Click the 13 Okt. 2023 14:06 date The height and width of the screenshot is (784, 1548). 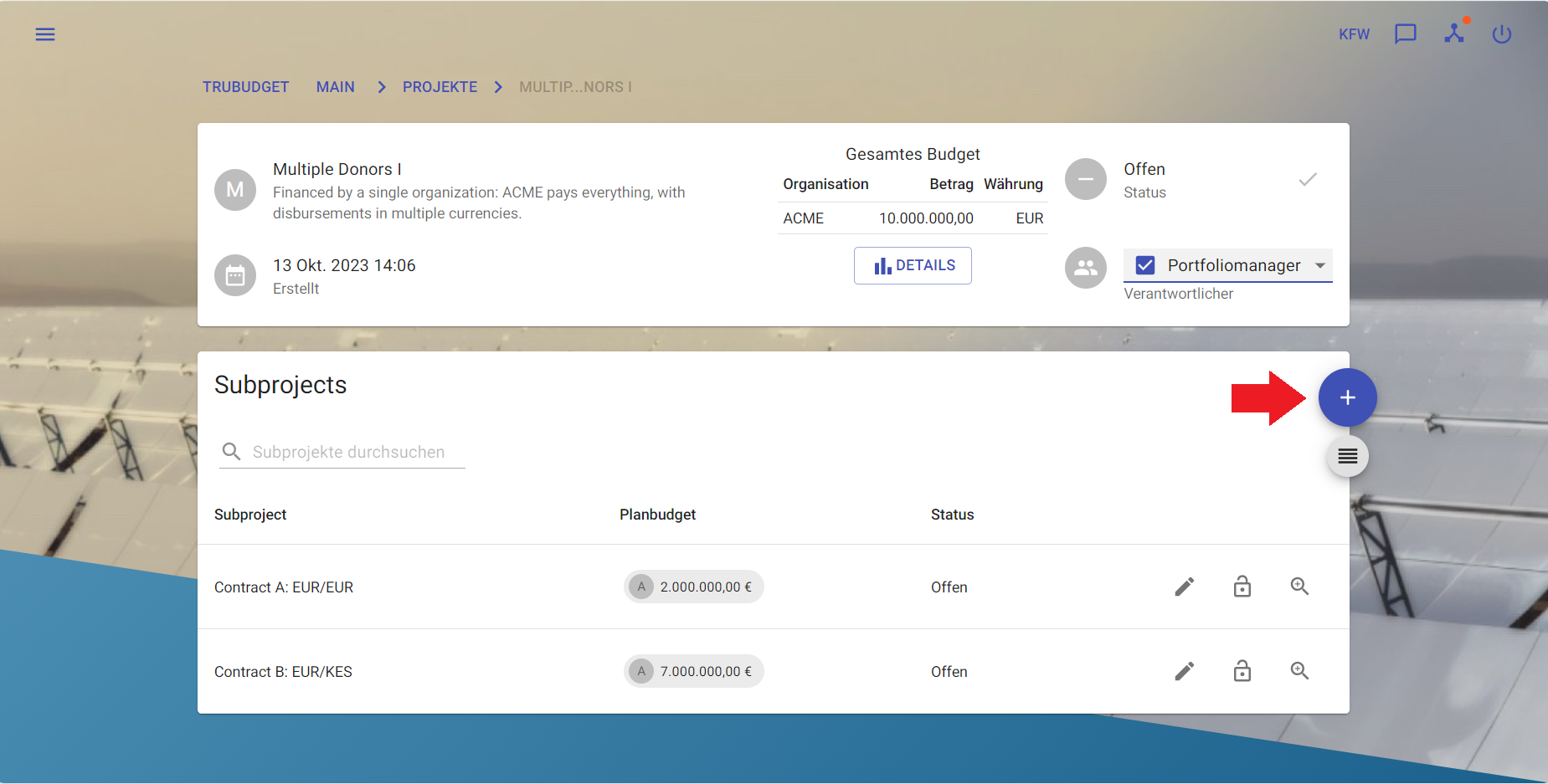tap(344, 265)
